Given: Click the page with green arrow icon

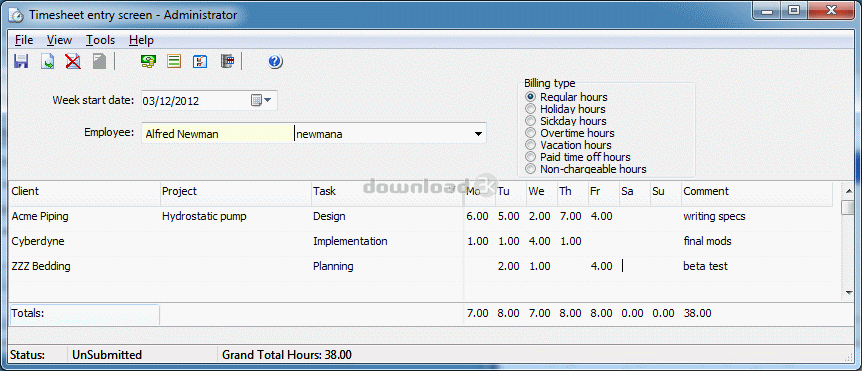Looking at the screenshot, I should [x=47, y=61].
